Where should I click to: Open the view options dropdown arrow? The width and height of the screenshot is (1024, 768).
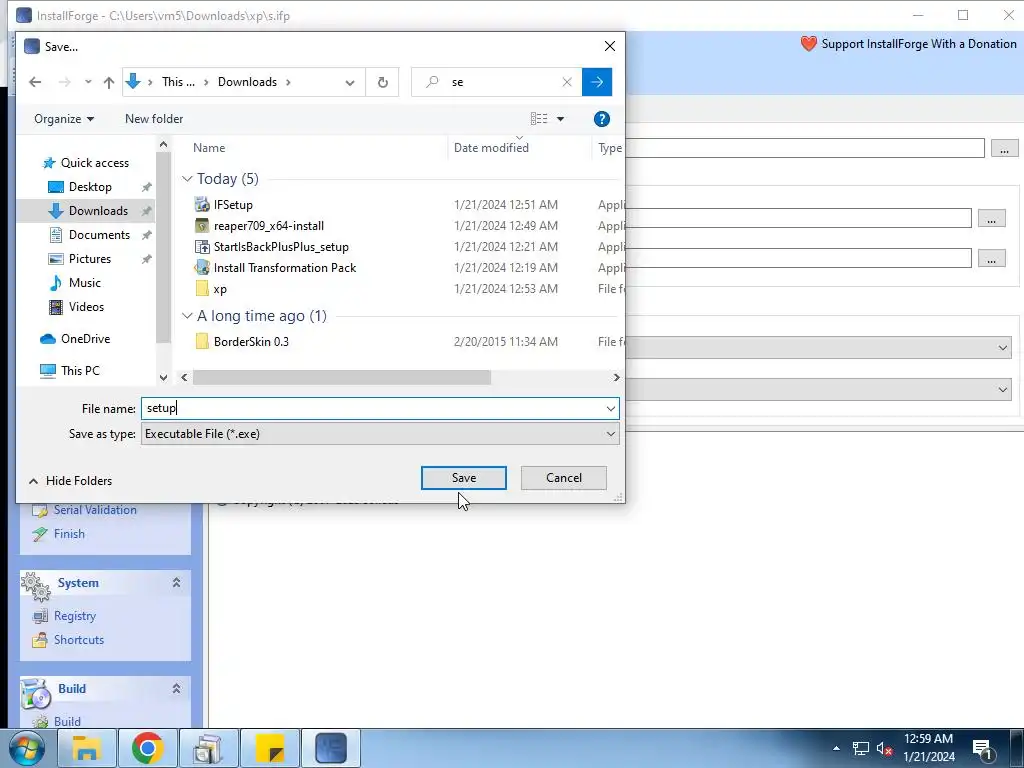(560, 119)
